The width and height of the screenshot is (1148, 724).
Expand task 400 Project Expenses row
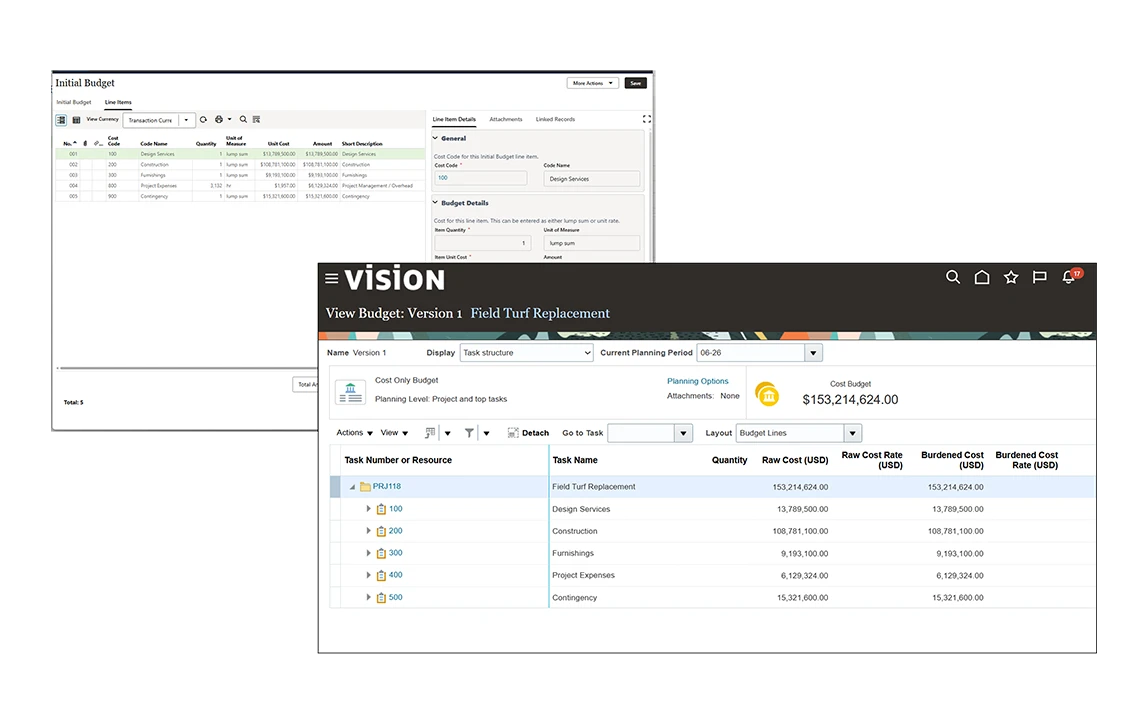[x=368, y=575]
